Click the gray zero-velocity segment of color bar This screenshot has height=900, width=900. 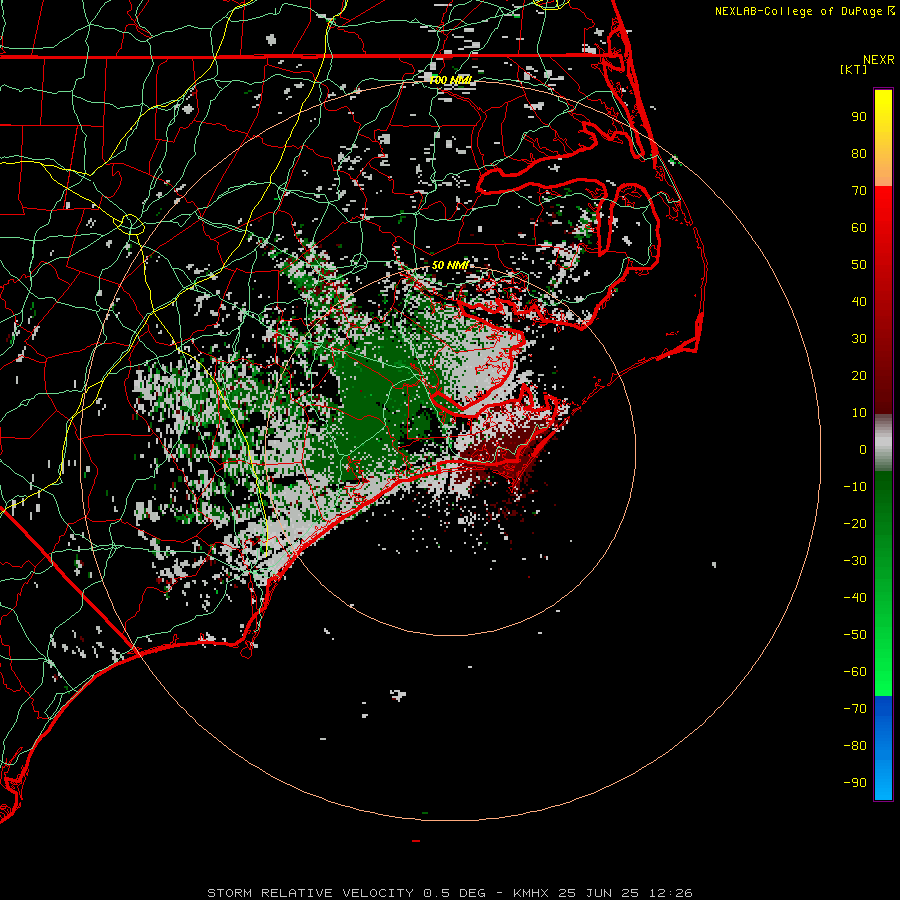point(883,443)
